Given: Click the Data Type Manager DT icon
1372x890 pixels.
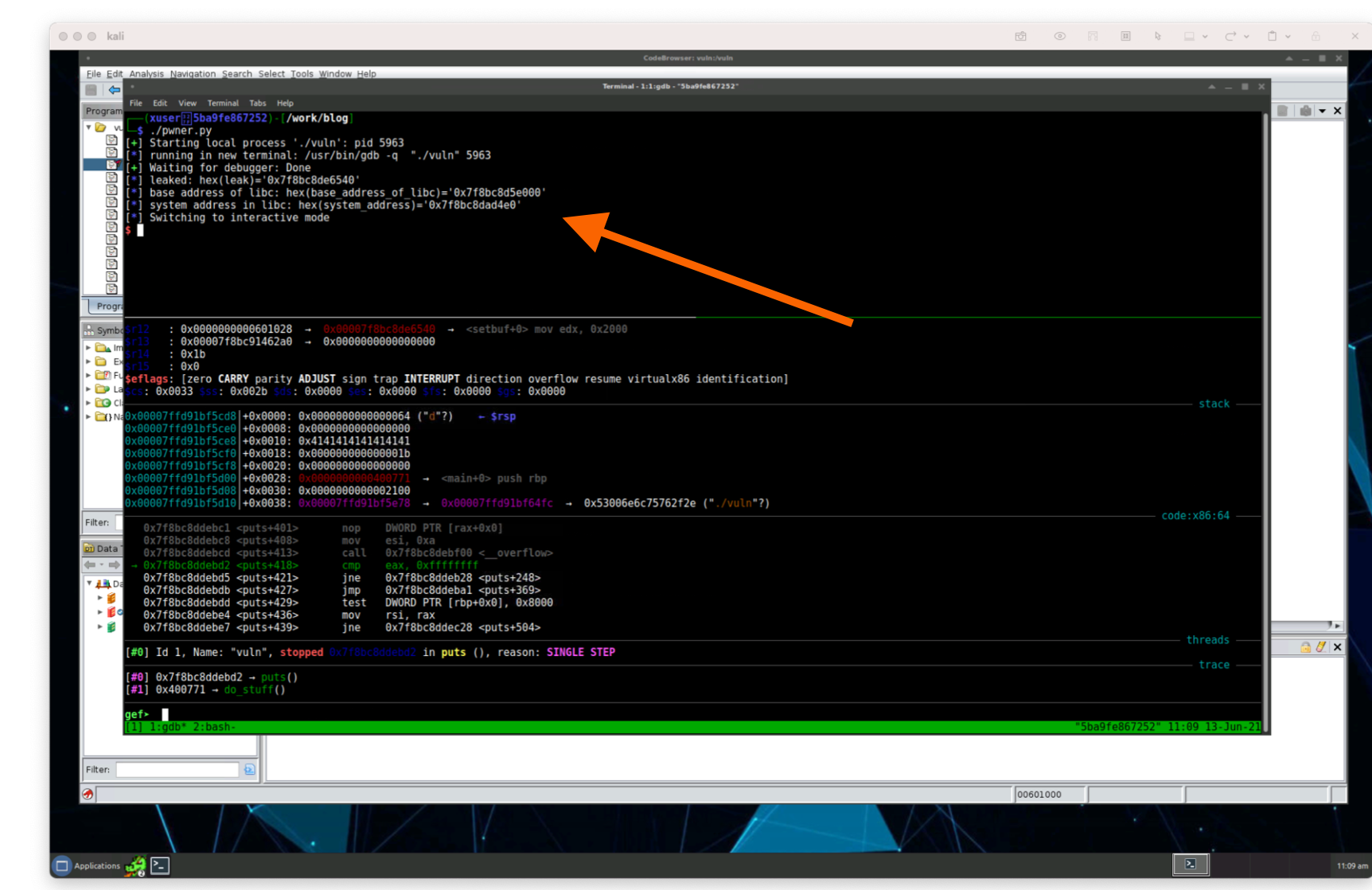Looking at the screenshot, I should [x=90, y=548].
